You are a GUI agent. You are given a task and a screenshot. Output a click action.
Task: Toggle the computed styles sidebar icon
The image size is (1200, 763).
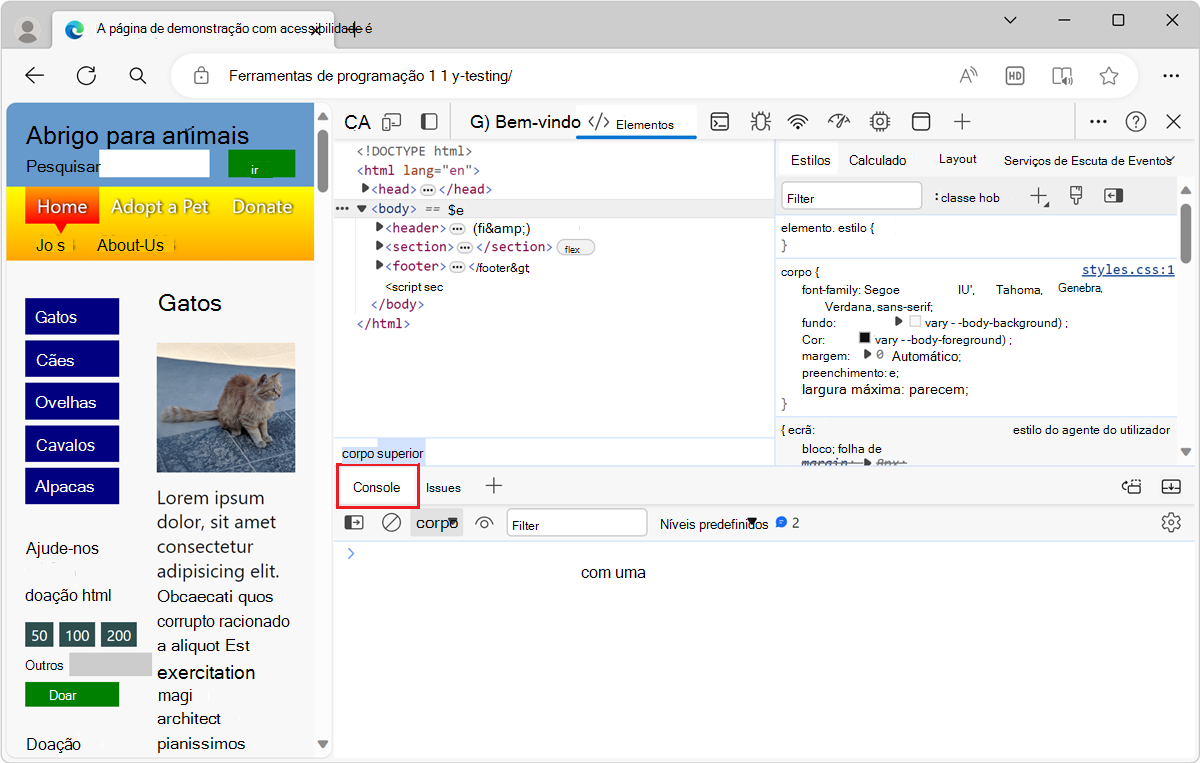(1114, 196)
